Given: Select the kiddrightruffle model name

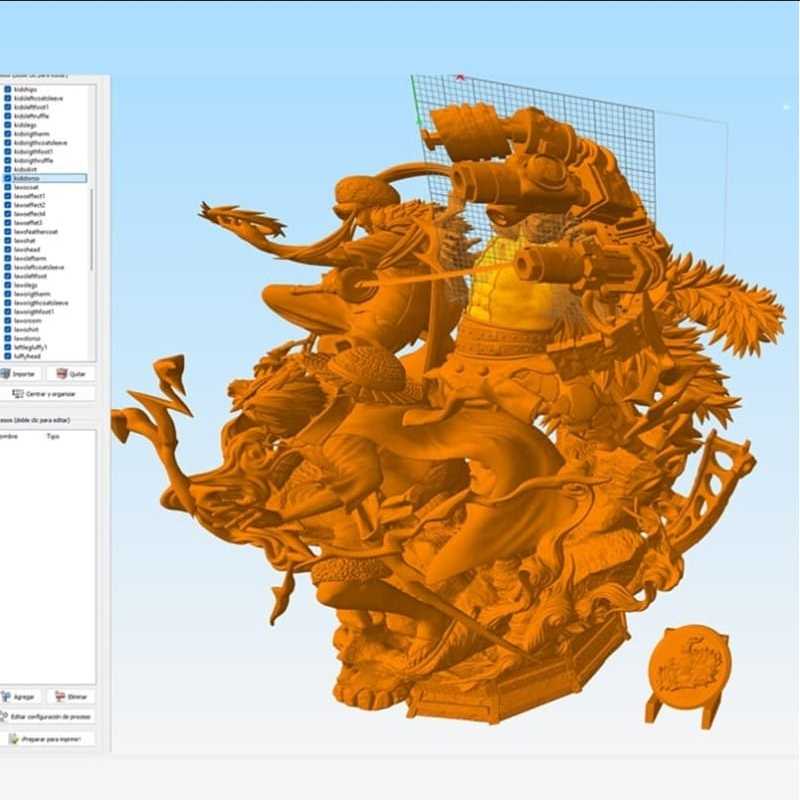Looking at the screenshot, I should pos(34,161).
